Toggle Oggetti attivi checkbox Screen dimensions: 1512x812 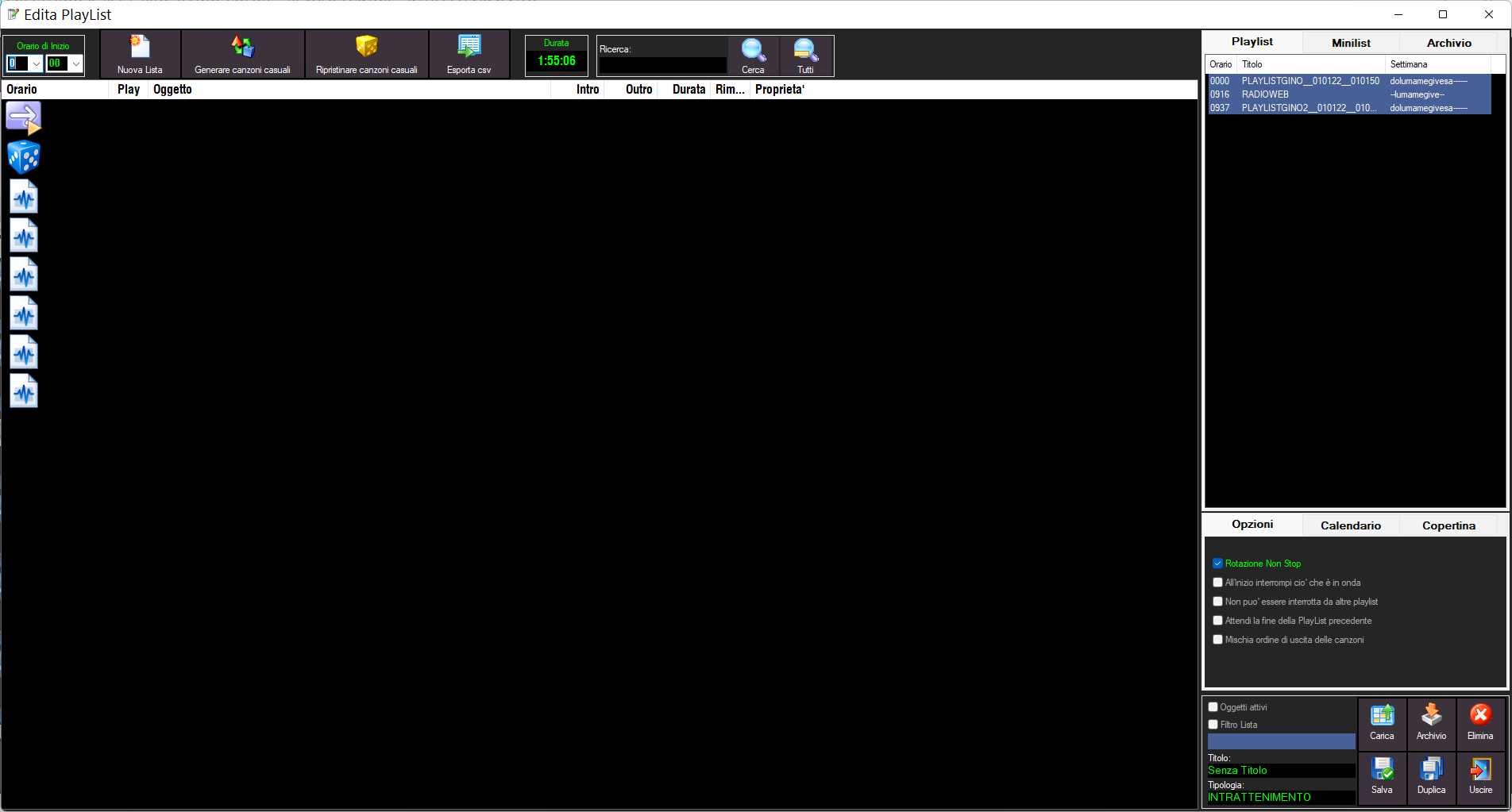(1213, 707)
